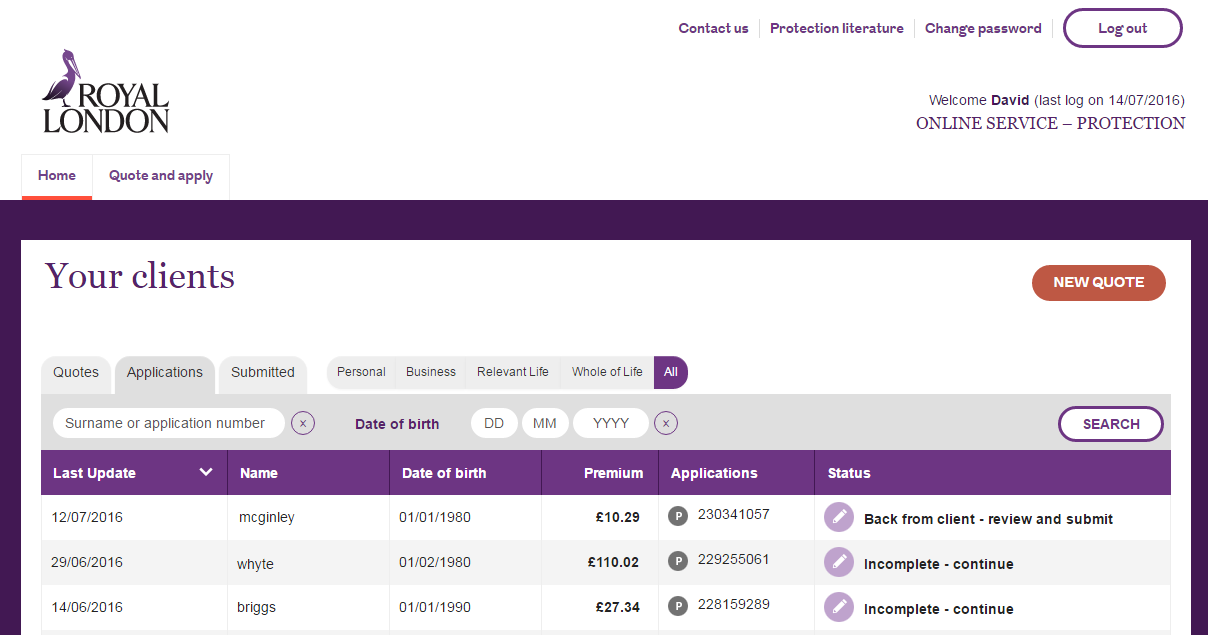Screen dimensions: 1208x635
Task: Clear the surname search using its x icon
Action: (303, 423)
